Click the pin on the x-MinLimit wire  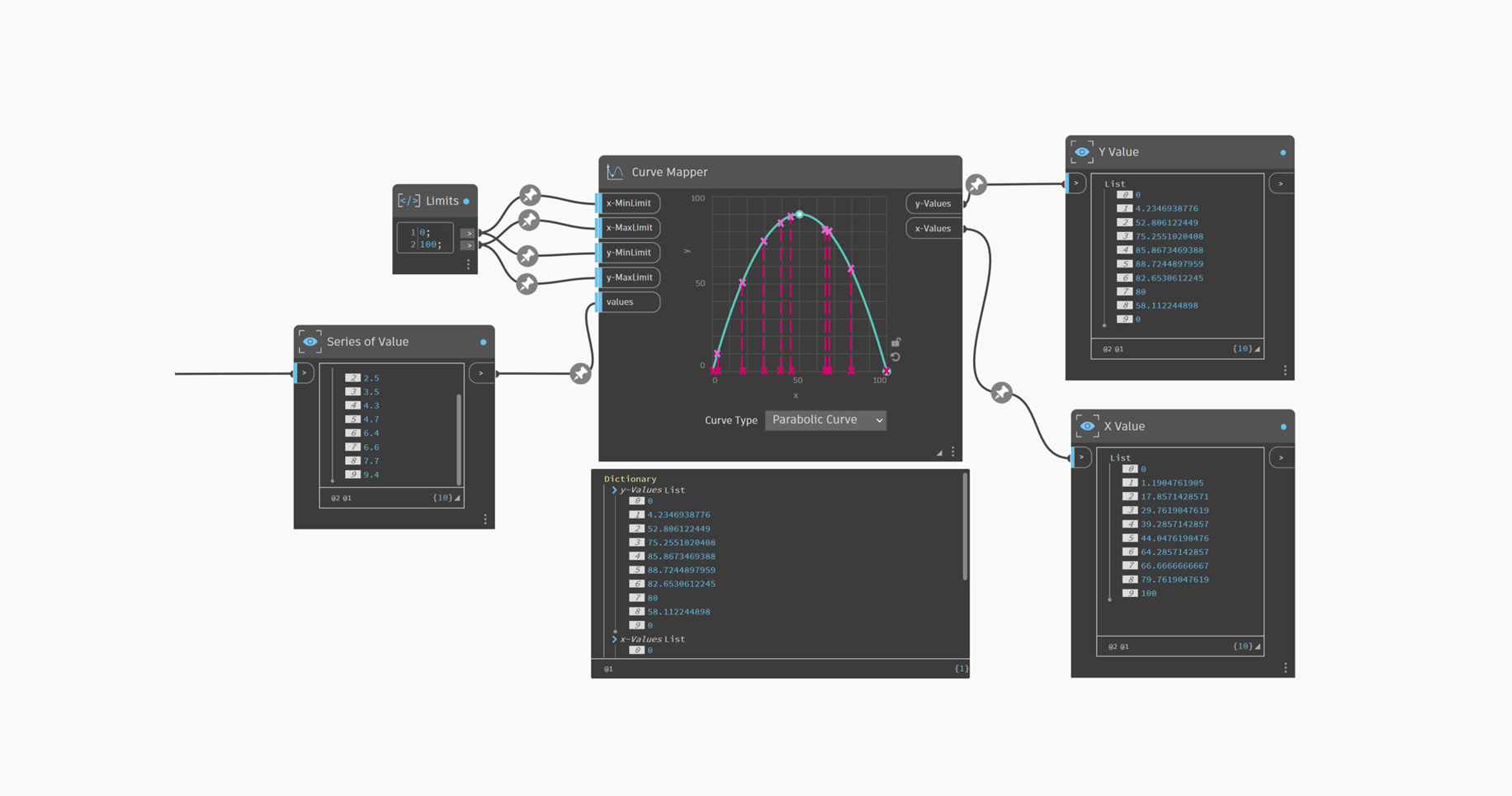point(530,195)
